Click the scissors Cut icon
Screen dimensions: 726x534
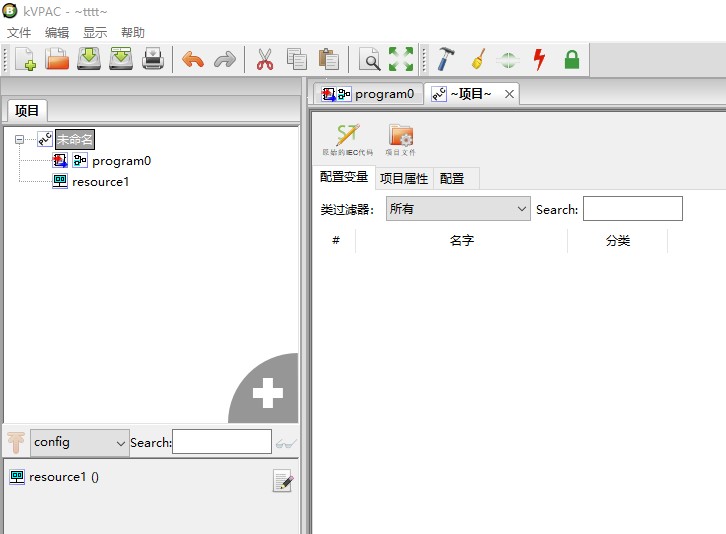click(265, 60)
